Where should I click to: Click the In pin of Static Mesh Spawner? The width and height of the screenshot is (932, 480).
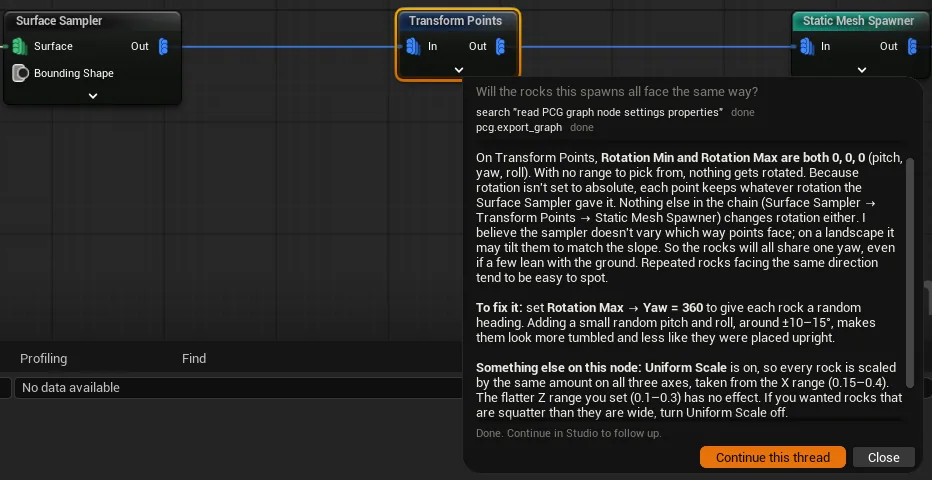click(807, 46)
